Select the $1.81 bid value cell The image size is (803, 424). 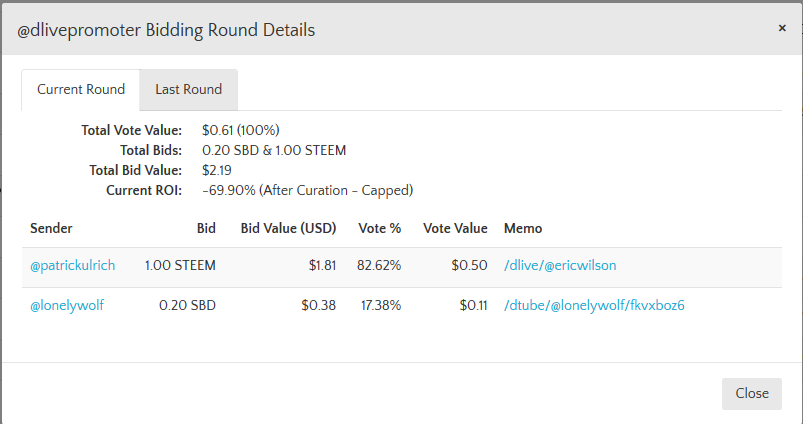[322, 265]
